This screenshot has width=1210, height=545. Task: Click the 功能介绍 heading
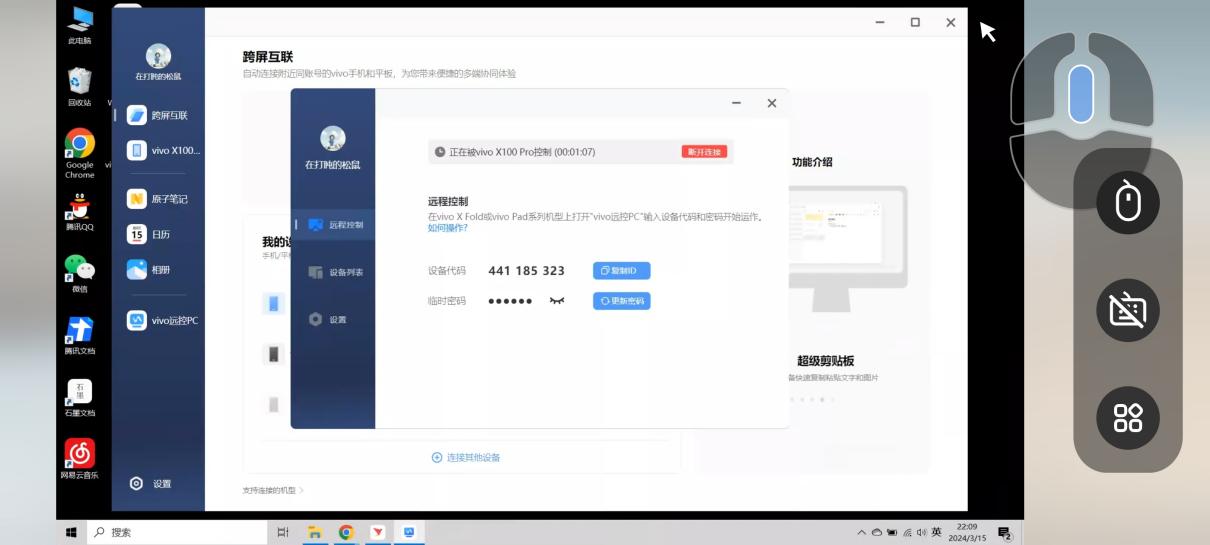tap(812, 162)
